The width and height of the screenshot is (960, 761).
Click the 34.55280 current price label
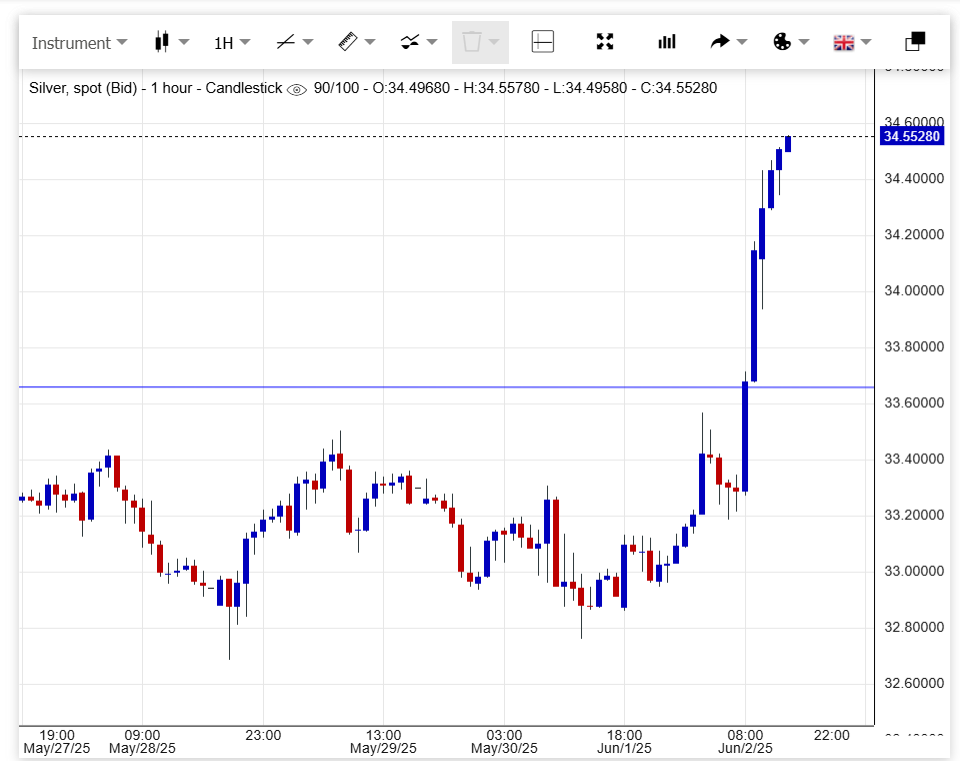coord(910,136)
